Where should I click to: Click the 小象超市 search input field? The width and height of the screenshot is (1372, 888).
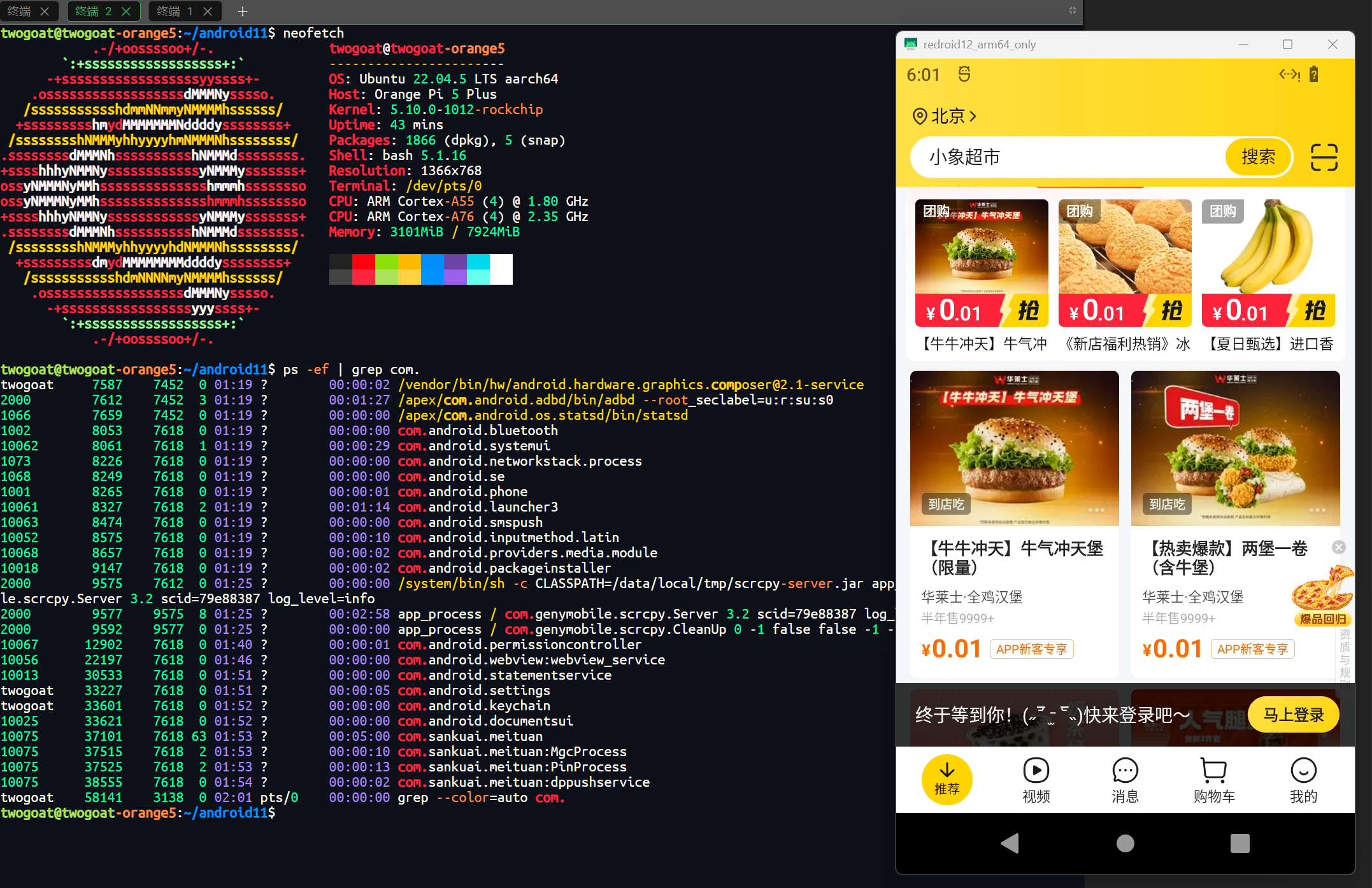coord(1068,157)
